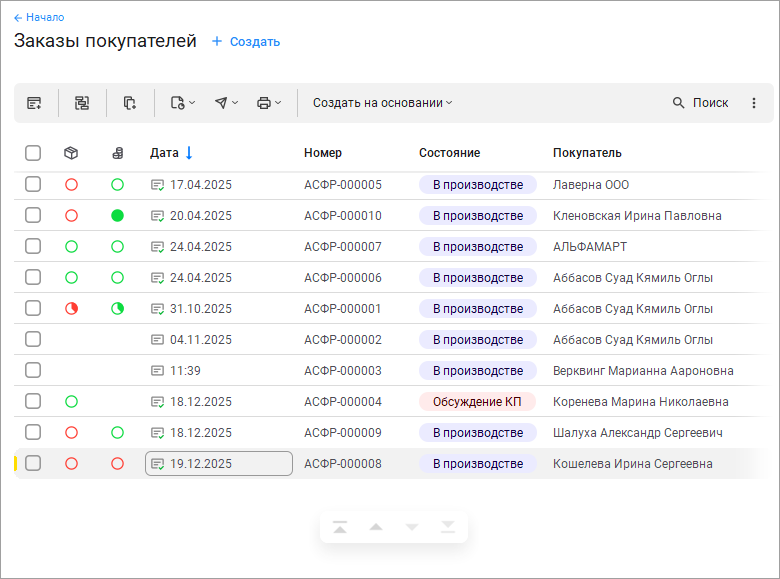Click the Состояние column header
This screenshot has width=780, height=579.
pyautogui.click(x=449, y=153)
